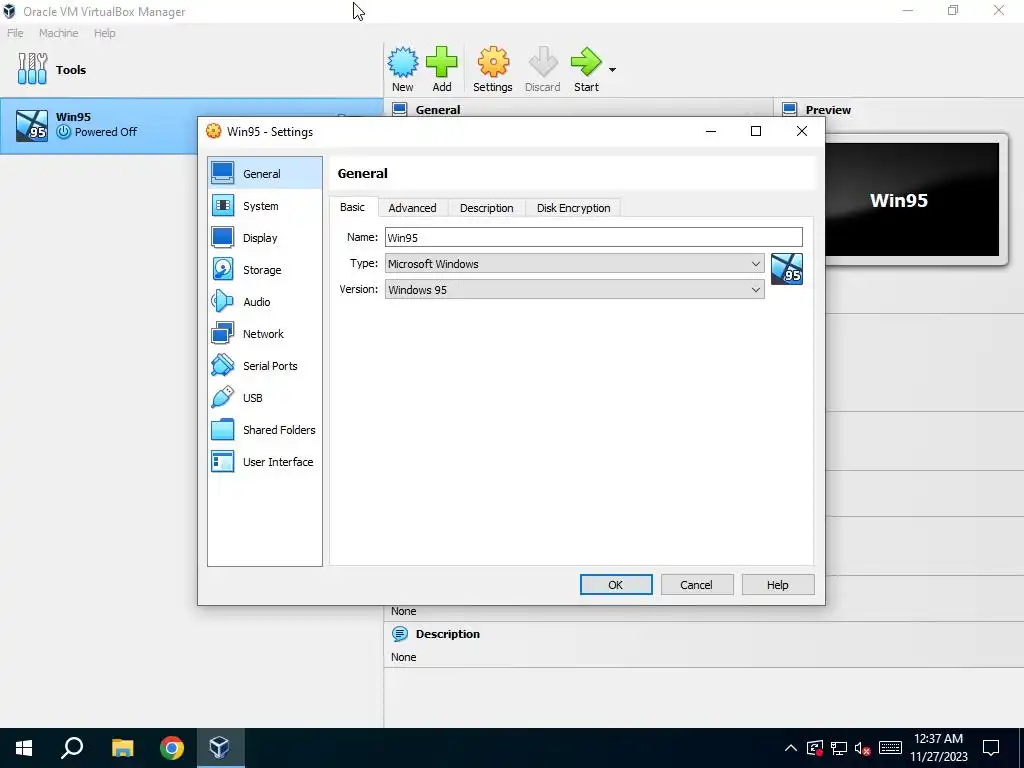The width and height of the screenshot is (1024, 768).
Task: Click the Settings gear toolbar icon
Action: point(493,62)
